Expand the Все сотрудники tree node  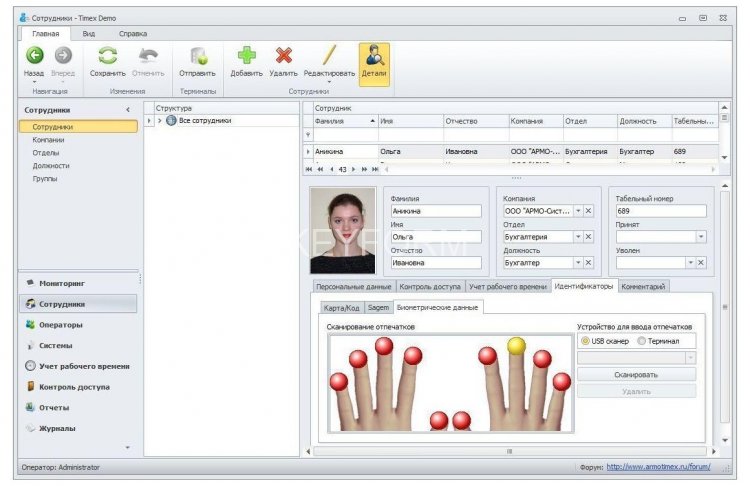coord(159,121)
